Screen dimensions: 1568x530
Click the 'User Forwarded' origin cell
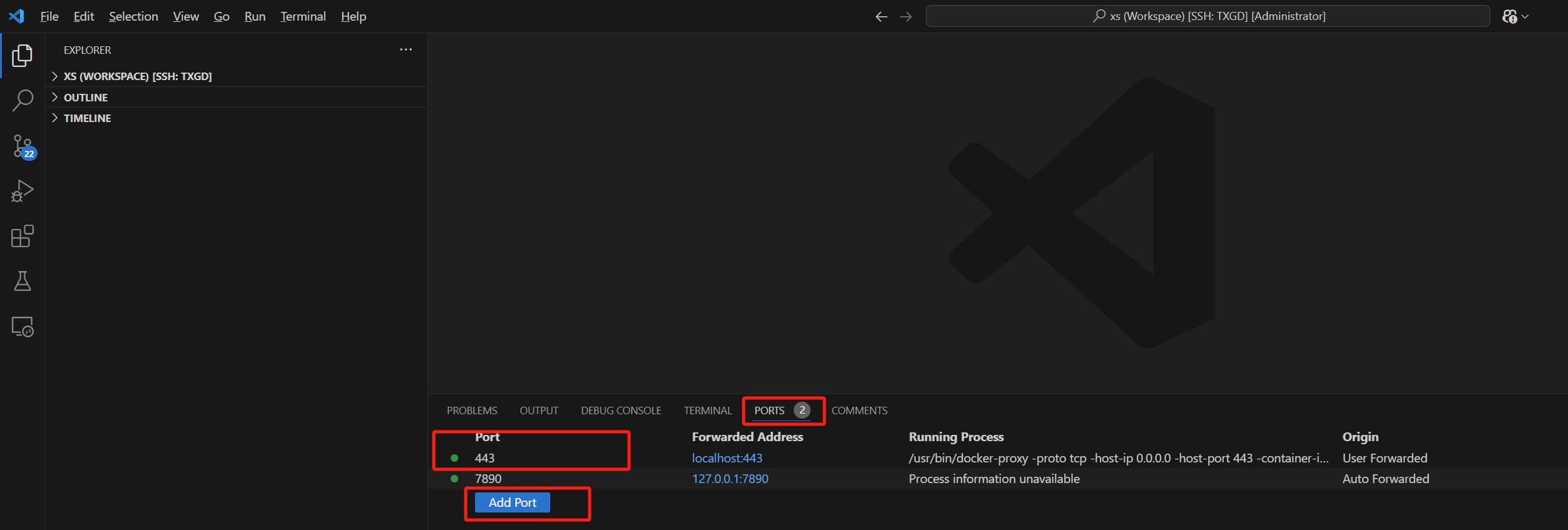(1385, 458)
